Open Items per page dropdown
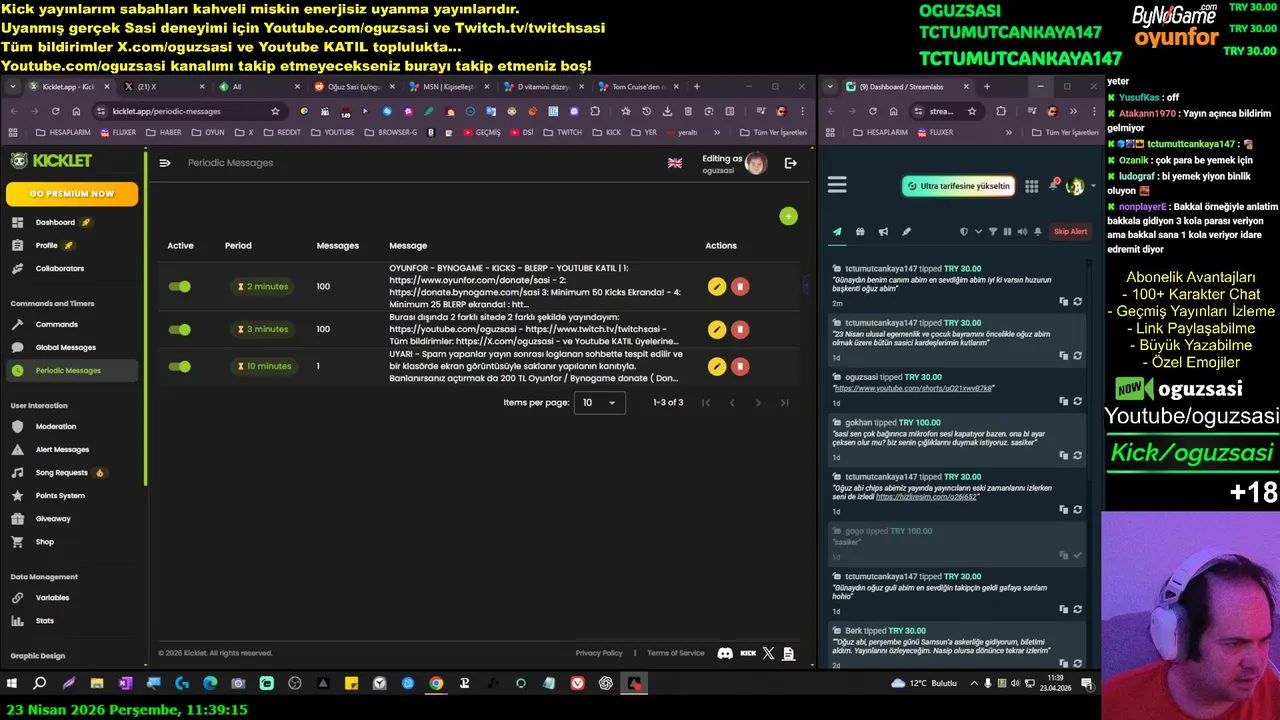1280x720 pixels. (x=600, y=402)
